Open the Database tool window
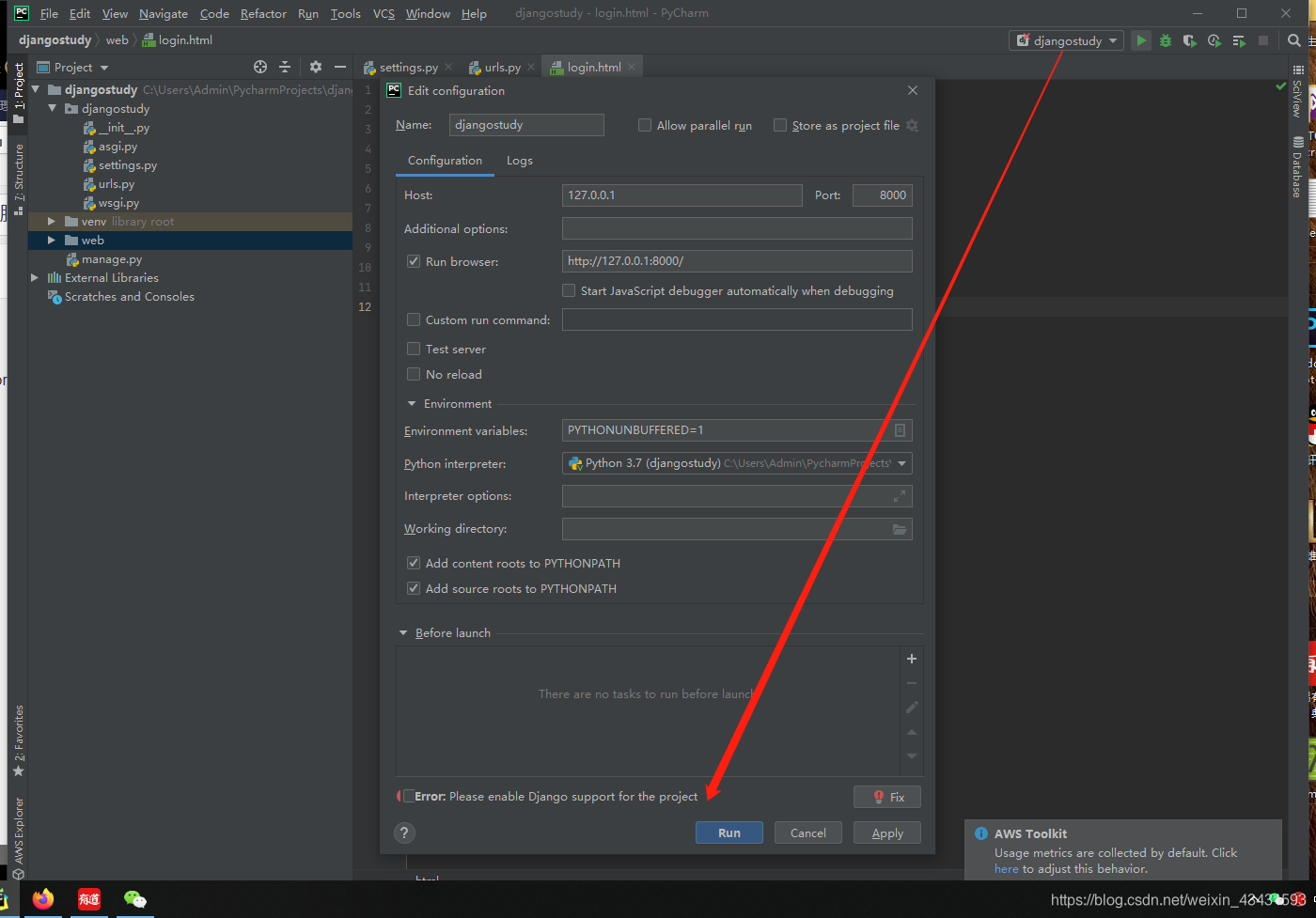 [x=1297, y=167]
